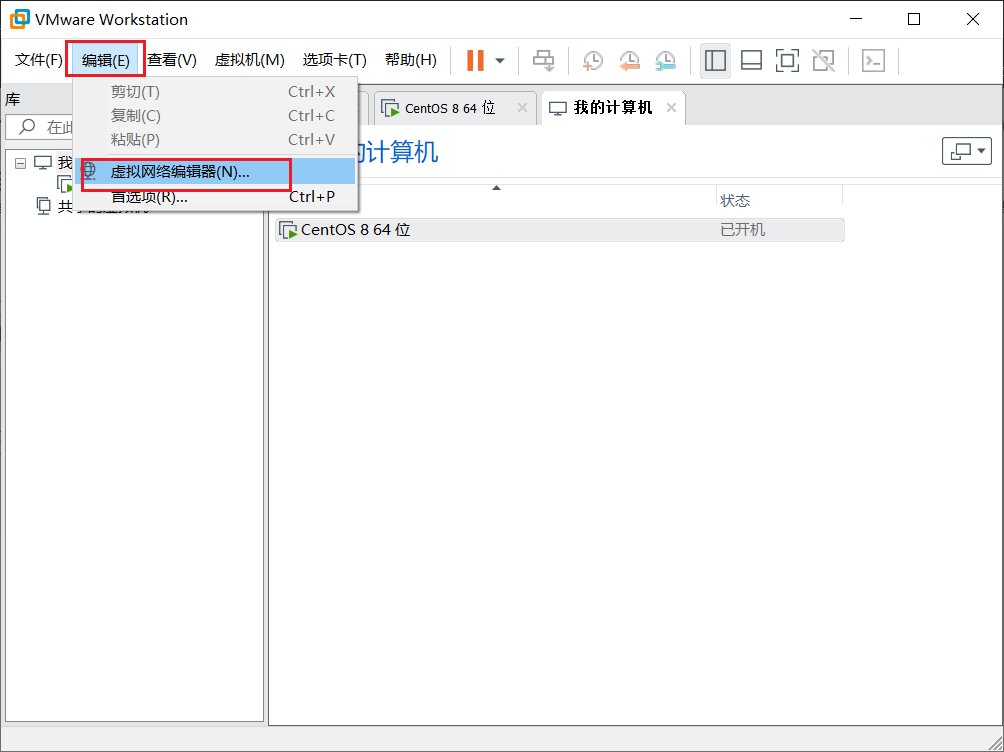1004x752 pixels.
Task: Collapse the My Computer tree node
Action: pyautogui.click(x=20, y=163)
